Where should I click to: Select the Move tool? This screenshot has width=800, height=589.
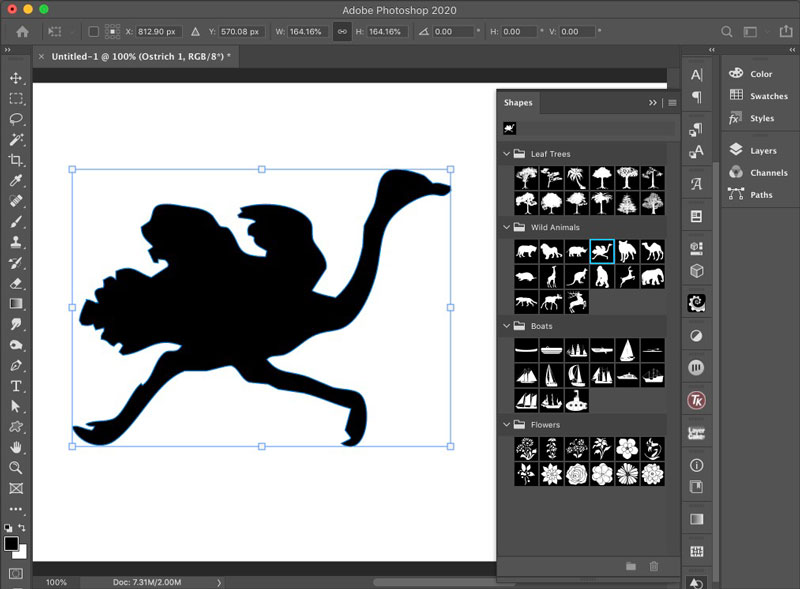[16, 78]
